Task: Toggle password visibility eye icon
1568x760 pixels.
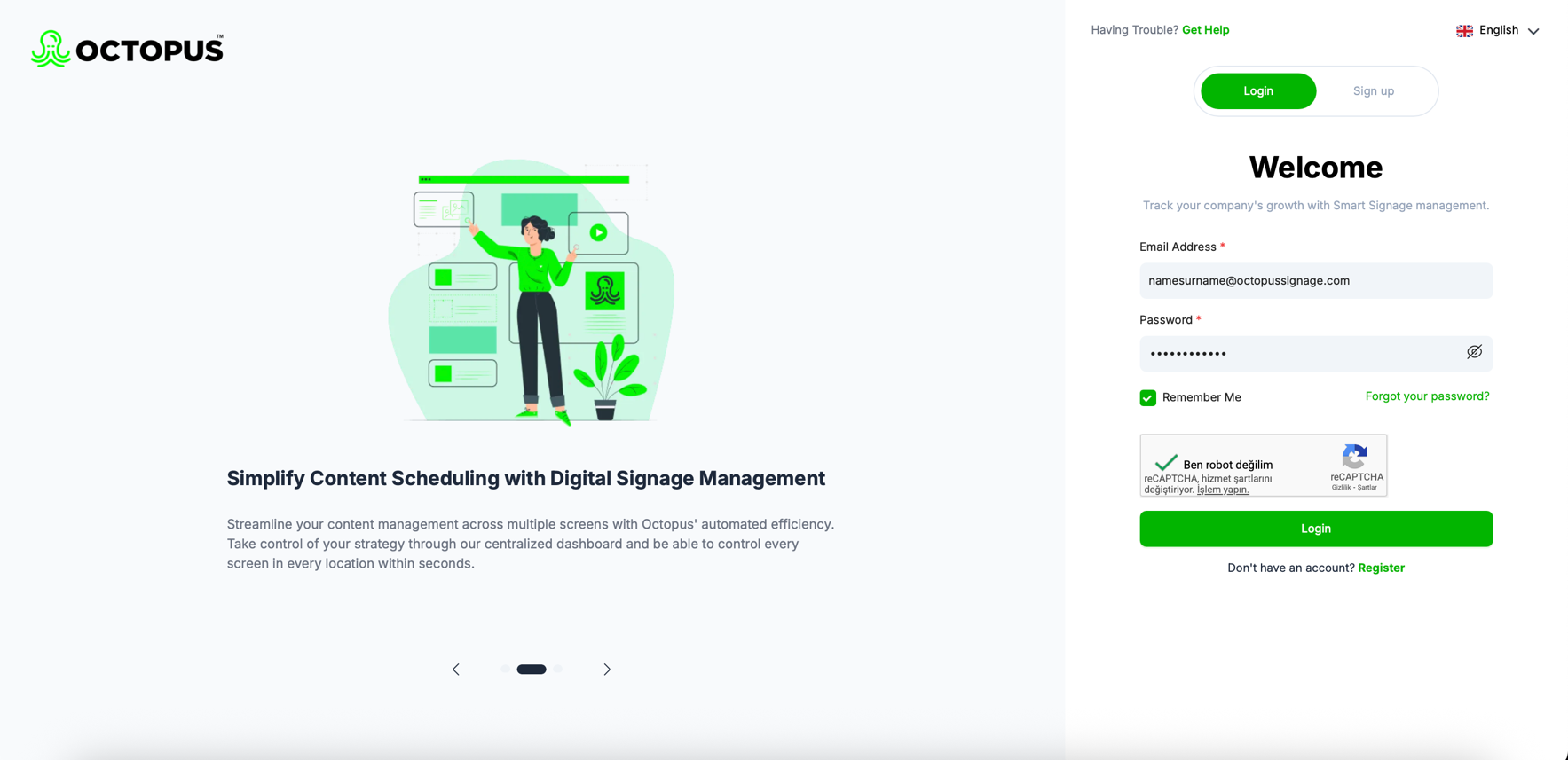Action: [1474, 352]
